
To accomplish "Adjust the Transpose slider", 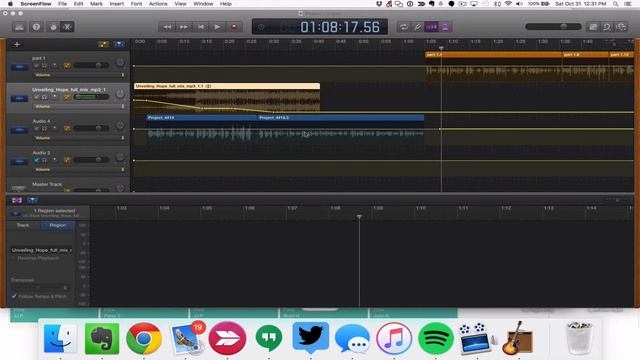I will point(39,287).
